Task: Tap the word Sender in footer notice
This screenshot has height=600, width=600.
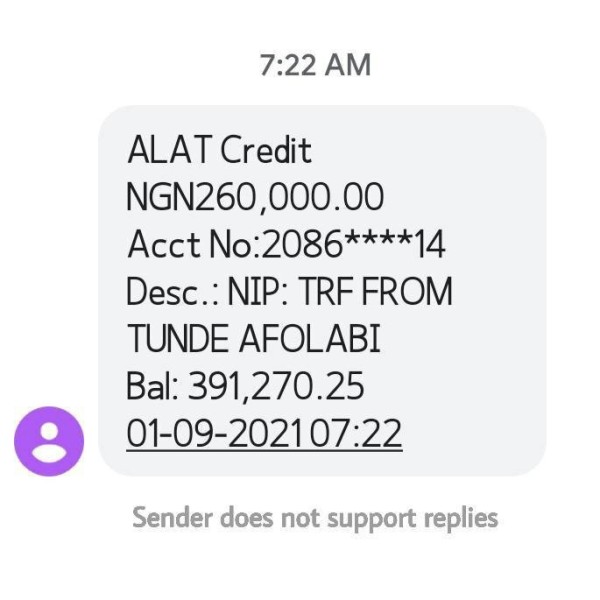Action: click(x=172, y=517)
